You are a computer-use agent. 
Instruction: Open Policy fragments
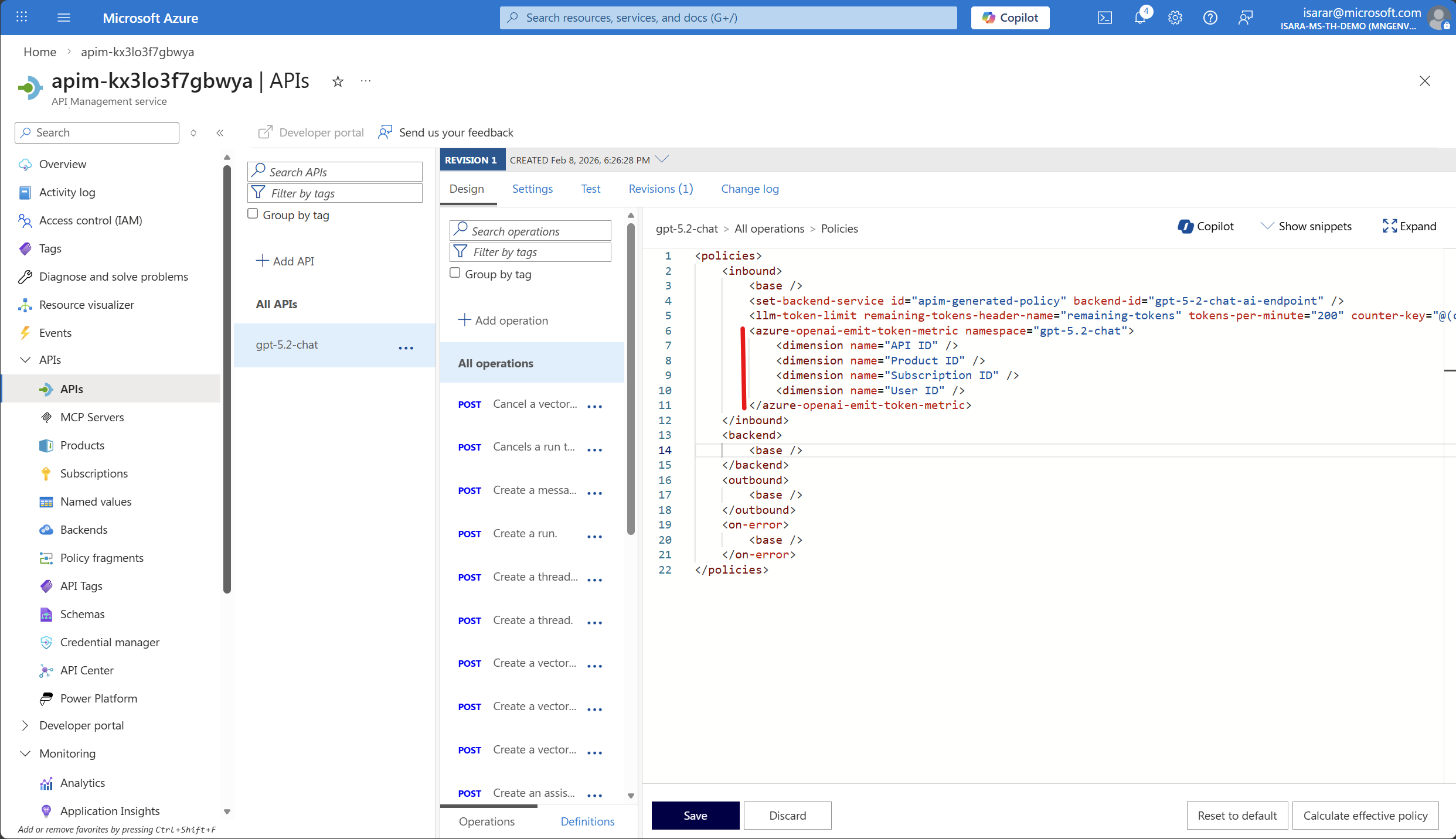point(101,558)
